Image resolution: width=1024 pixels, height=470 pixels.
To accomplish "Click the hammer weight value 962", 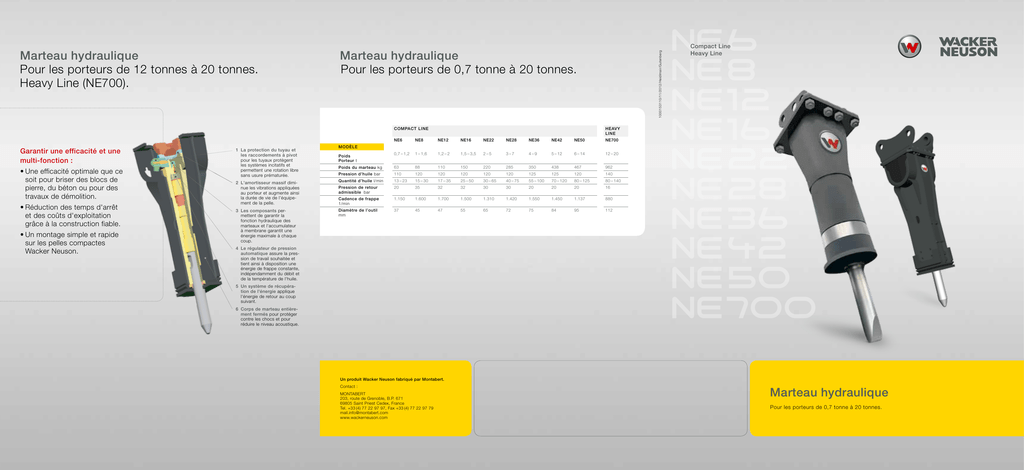I will [609, 168].
